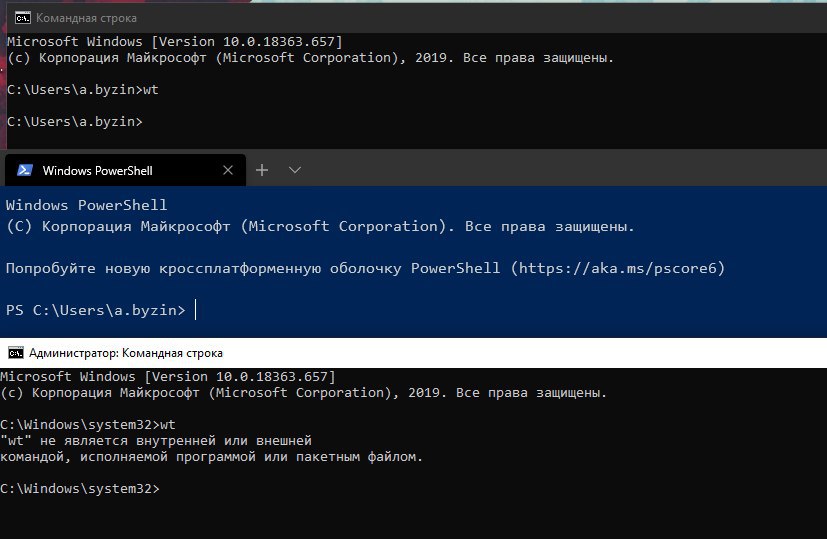Click the copyright line with 2019 in the admin console
Screen dimensions: 827x539
(304, 393)
